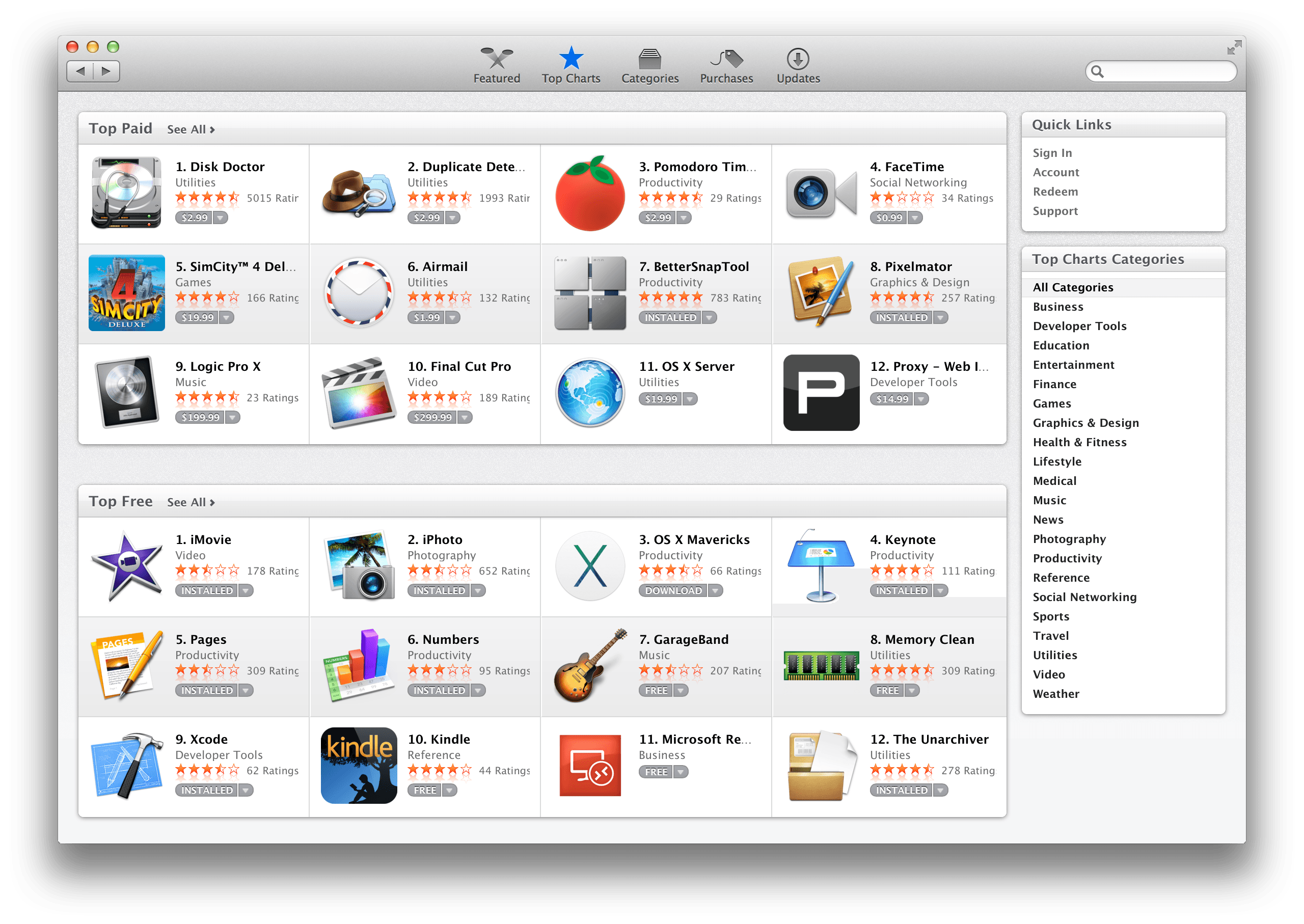
Task: Buy Logic Pro X for $199.99
Action: [200, 418]
